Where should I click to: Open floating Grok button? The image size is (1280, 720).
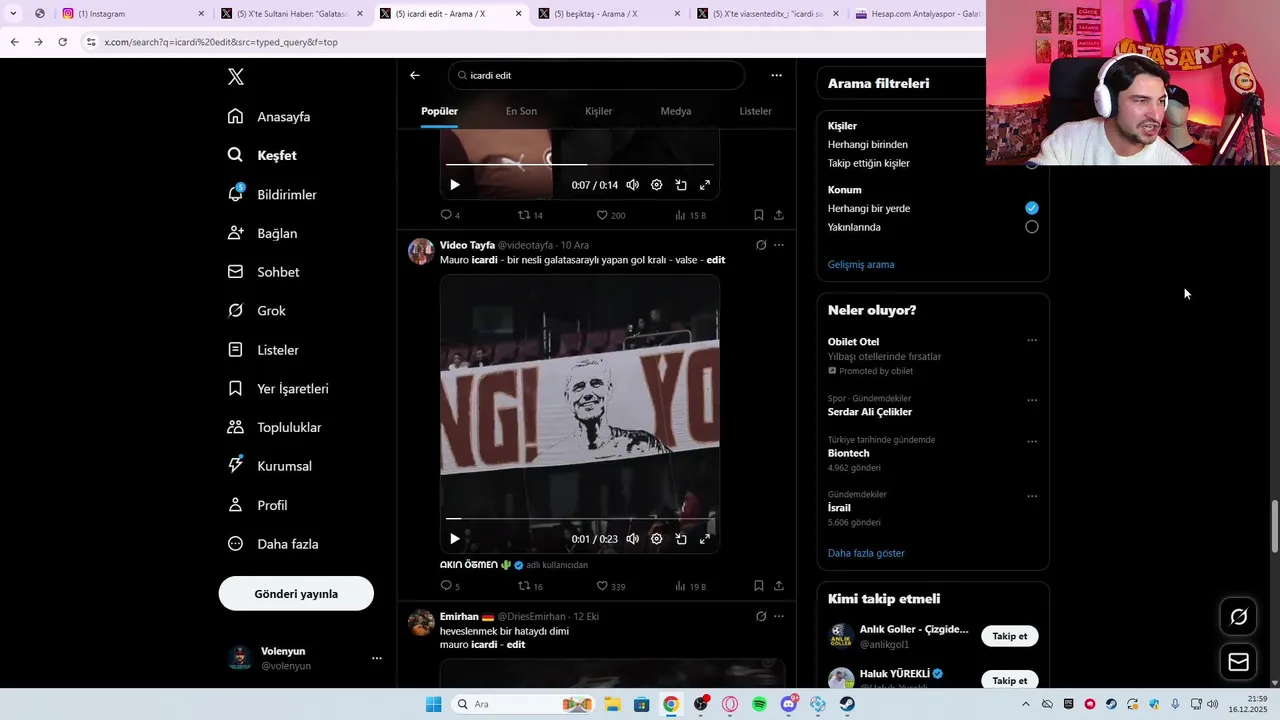click(x=1239, y=617)
